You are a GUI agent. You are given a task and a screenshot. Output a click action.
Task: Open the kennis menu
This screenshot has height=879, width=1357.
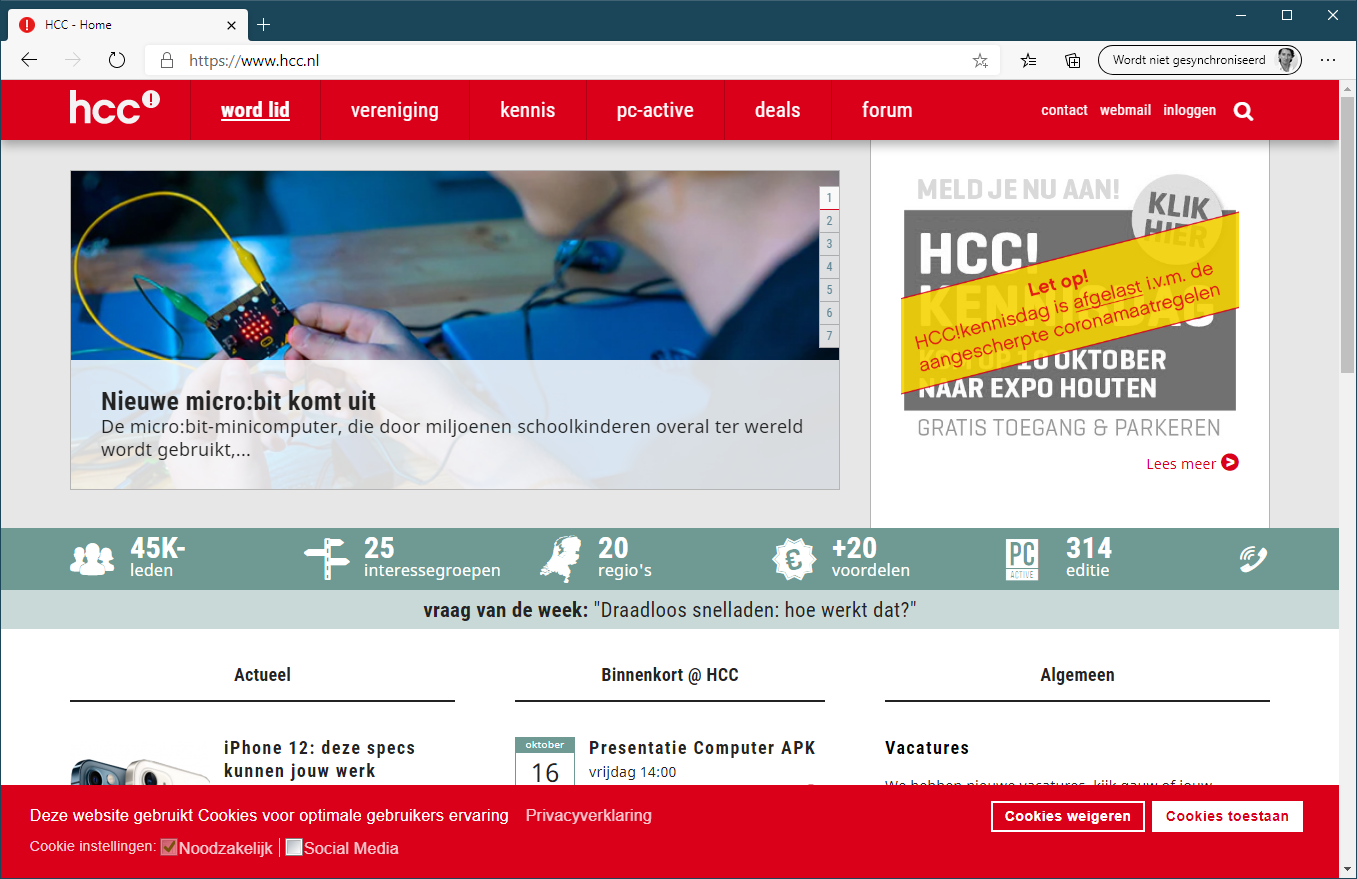click(x=528, y=110)
